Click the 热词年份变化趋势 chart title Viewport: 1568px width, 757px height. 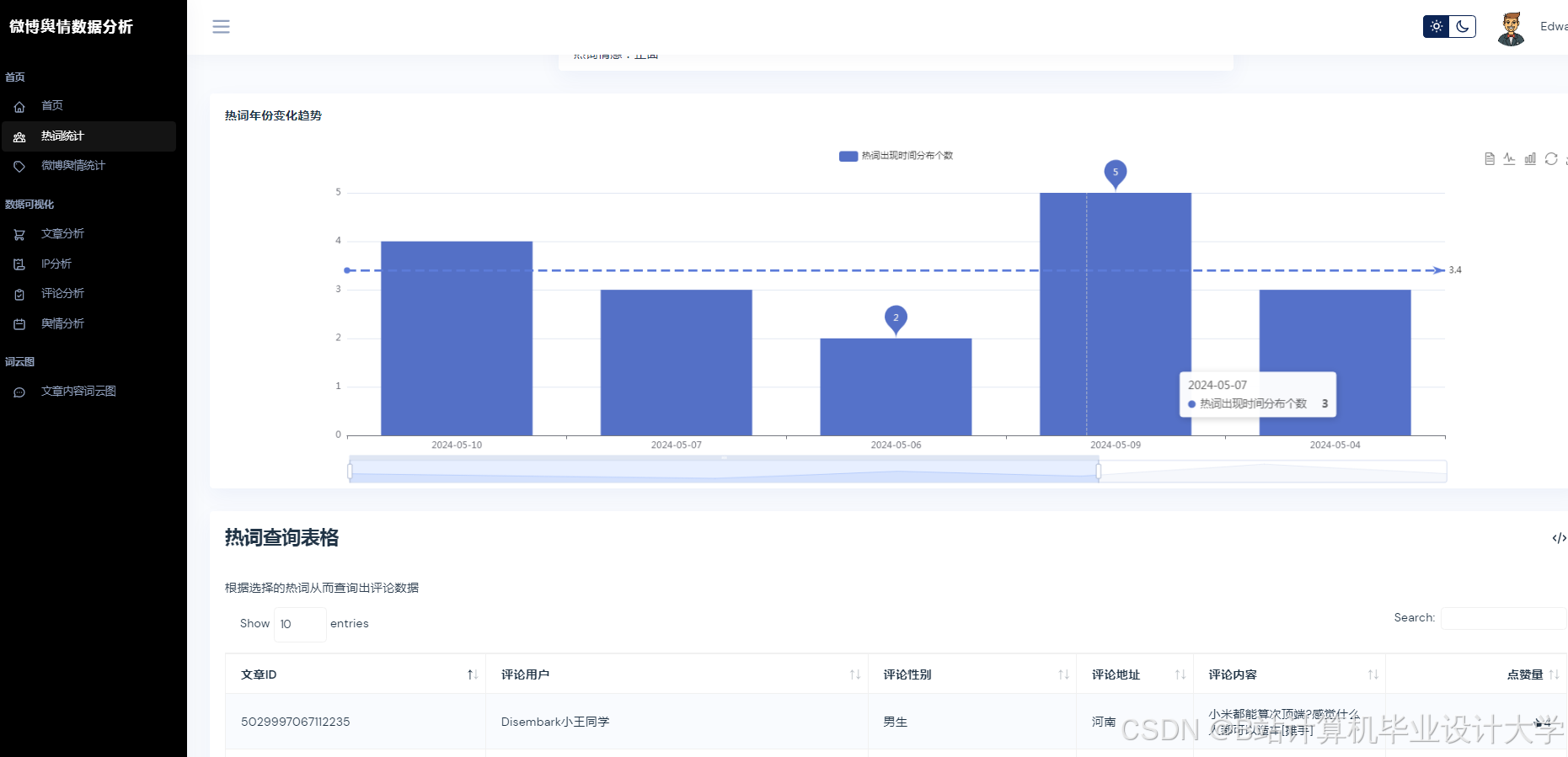point(273,115)
